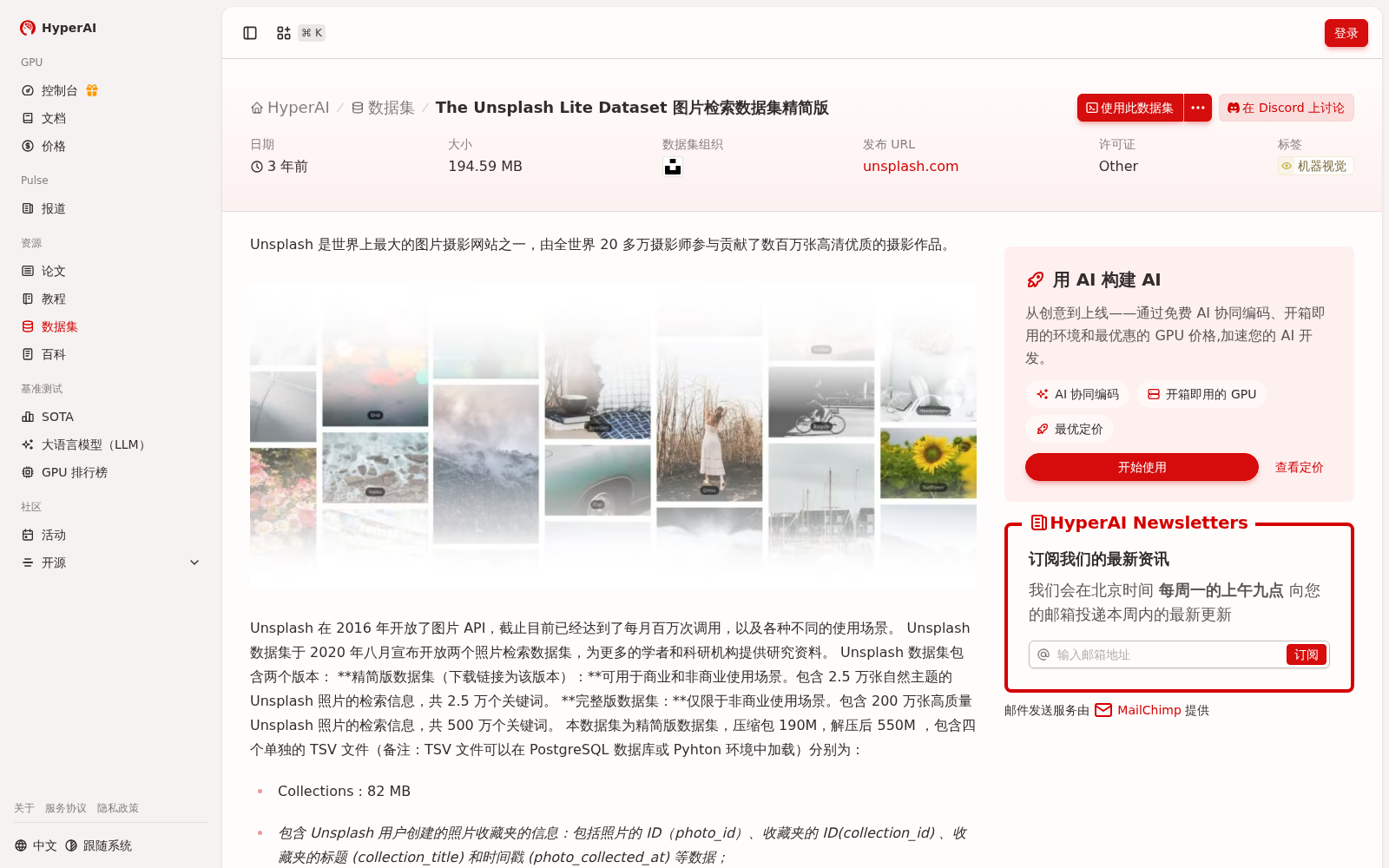Click the HyperAI logo icon
Viewport: 1389px width, 868px height.
pos(28,28)
